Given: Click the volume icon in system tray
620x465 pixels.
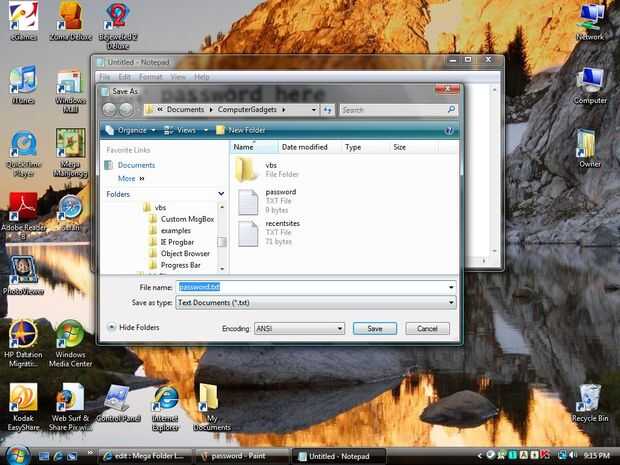Looking at the screenshot, I should (x=573, y=456).
